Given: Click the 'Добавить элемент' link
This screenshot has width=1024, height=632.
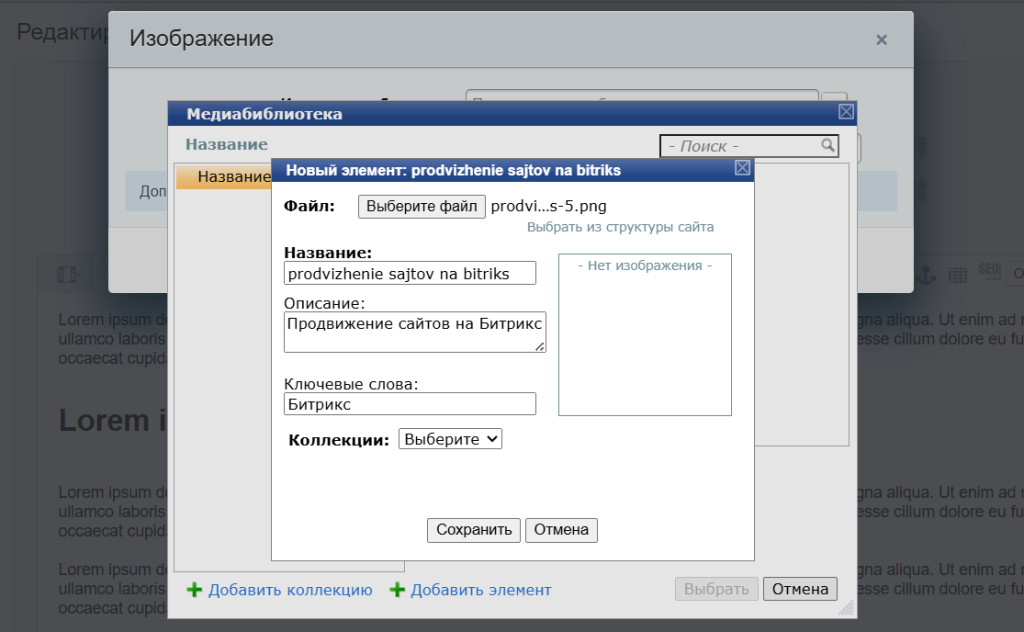Looking at the screenshot, I should 480,590.
